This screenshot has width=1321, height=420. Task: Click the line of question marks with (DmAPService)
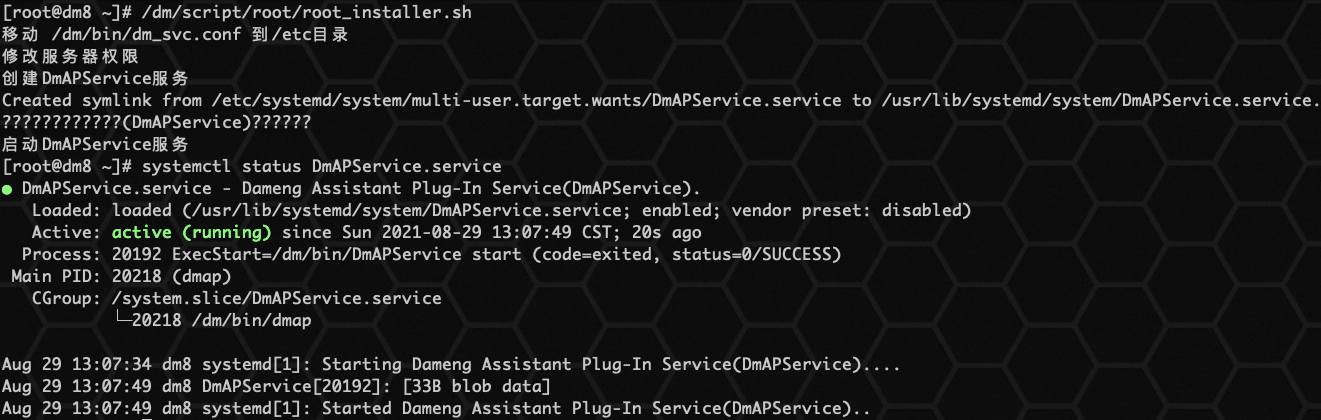157,122
